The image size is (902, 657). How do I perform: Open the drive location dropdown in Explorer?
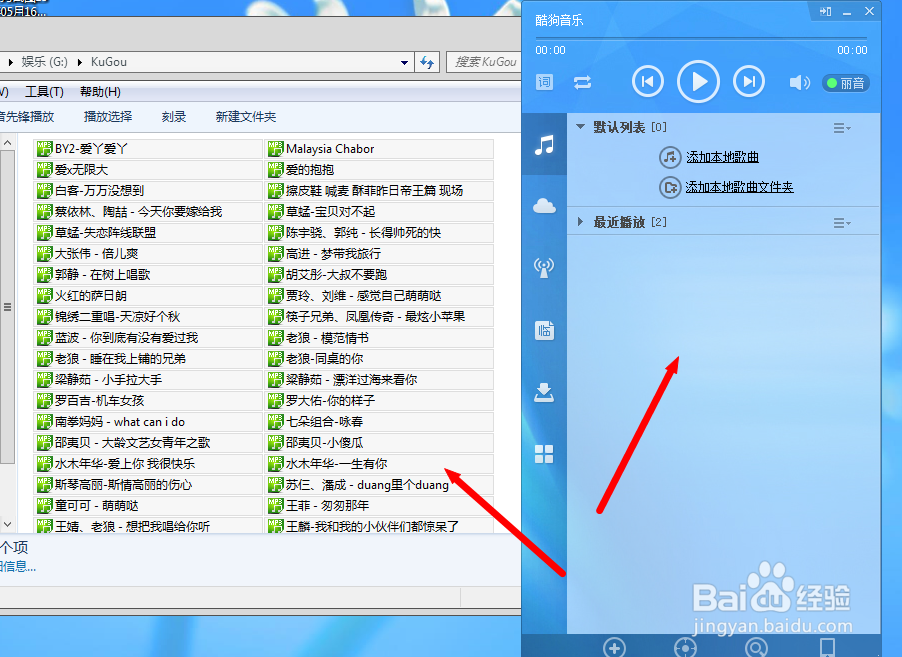[403, 61]
